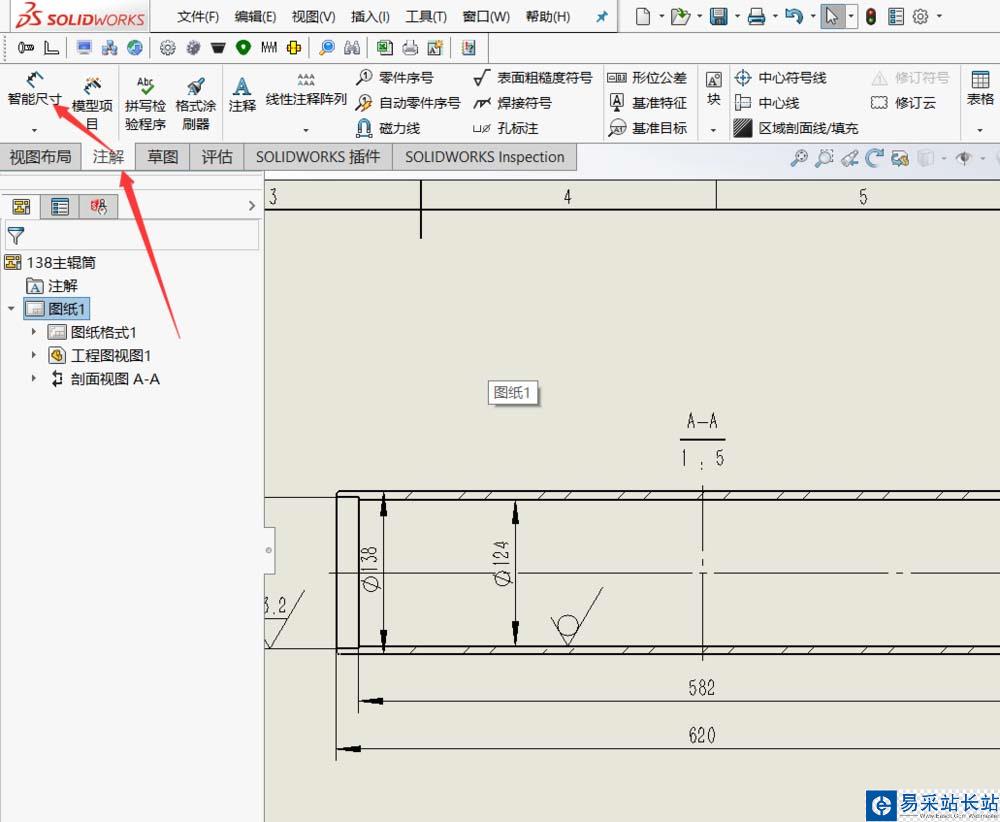Insert a Revision Cloud (修订云)
The height and width of the screenshot is (822, 1000).
pos(903,103)
